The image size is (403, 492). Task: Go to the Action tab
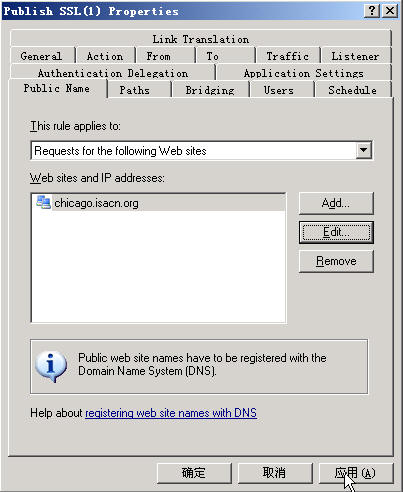[x=105, y=56]
